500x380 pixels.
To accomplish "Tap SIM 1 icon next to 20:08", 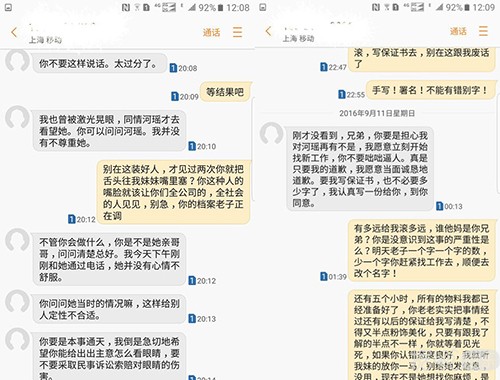I will tap(173, 68).
